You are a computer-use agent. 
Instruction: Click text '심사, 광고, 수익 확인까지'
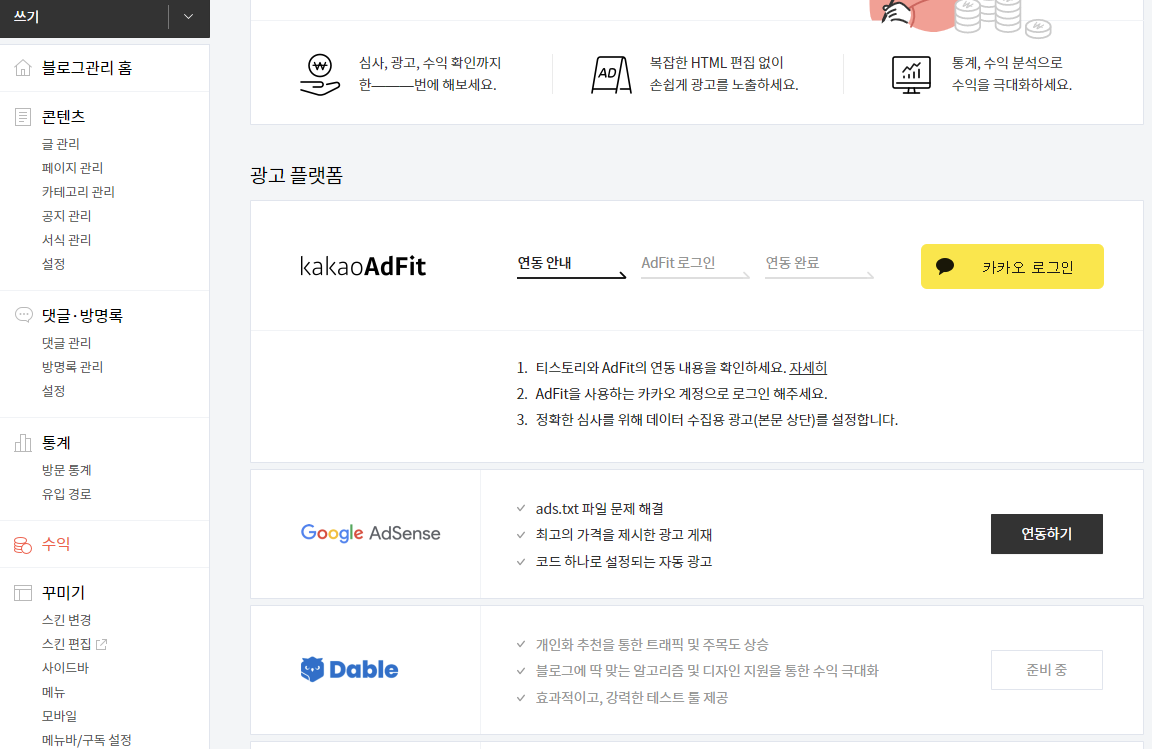coord(430,62)
